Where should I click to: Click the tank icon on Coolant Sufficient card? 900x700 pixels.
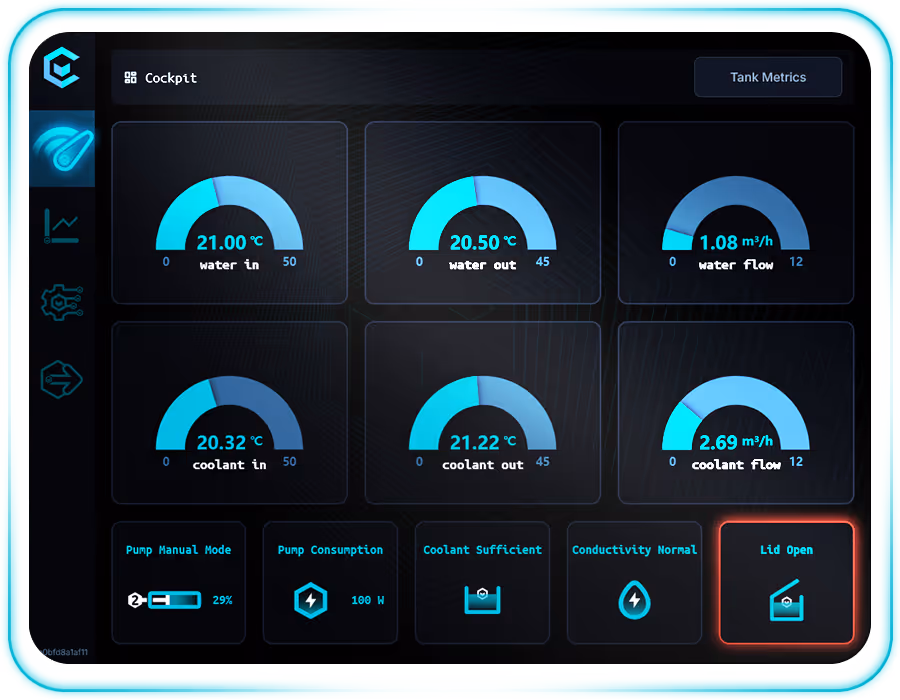(x=482, y=598)
